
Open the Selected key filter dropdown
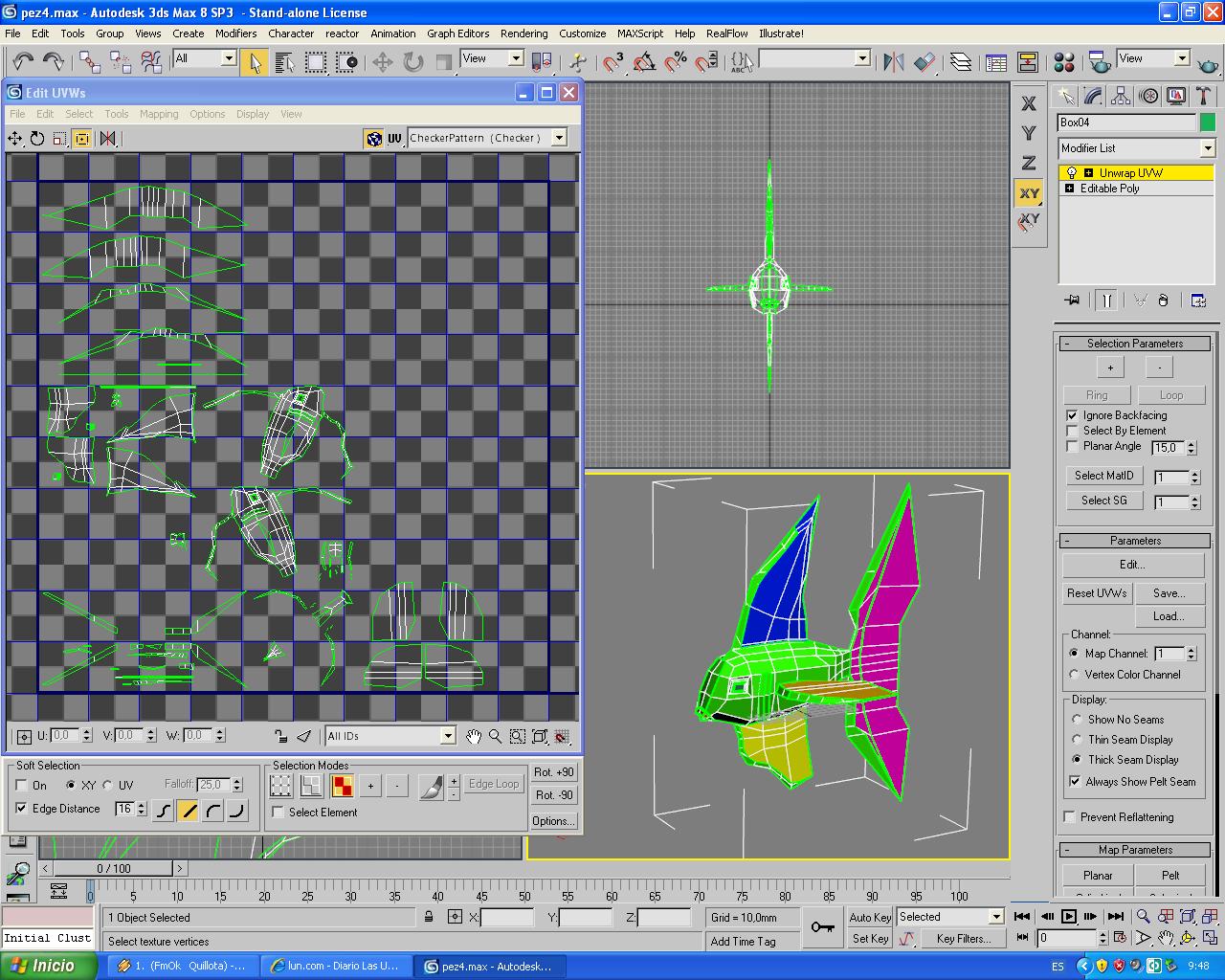pyautogui.click(x=949, y=917)
